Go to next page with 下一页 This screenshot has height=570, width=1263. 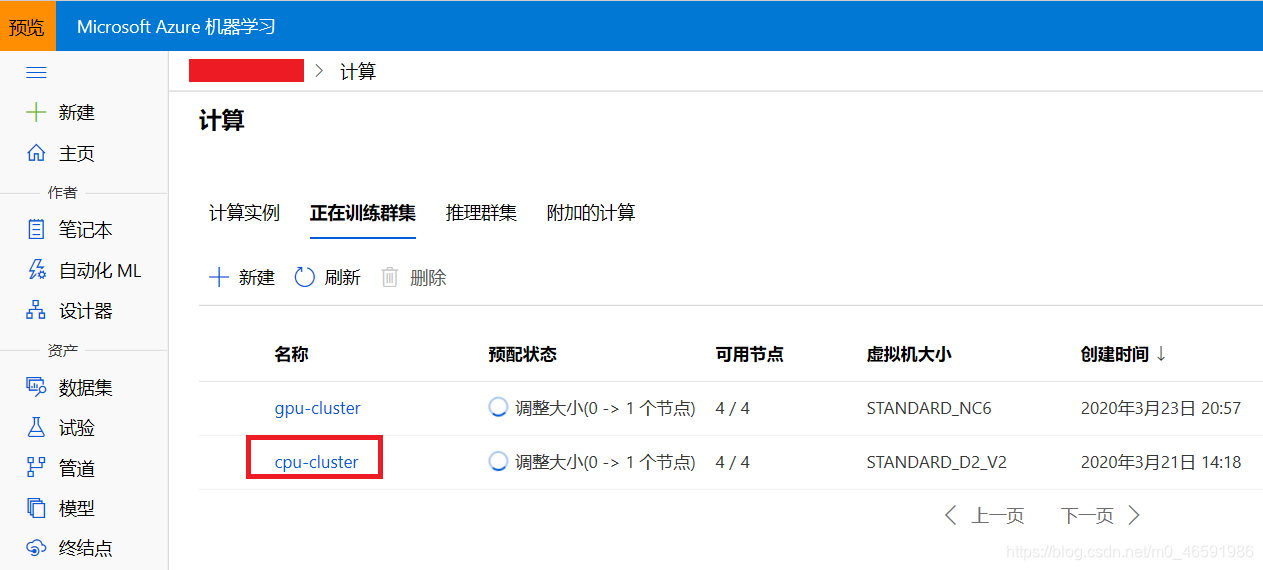[x=1100, y=515]
